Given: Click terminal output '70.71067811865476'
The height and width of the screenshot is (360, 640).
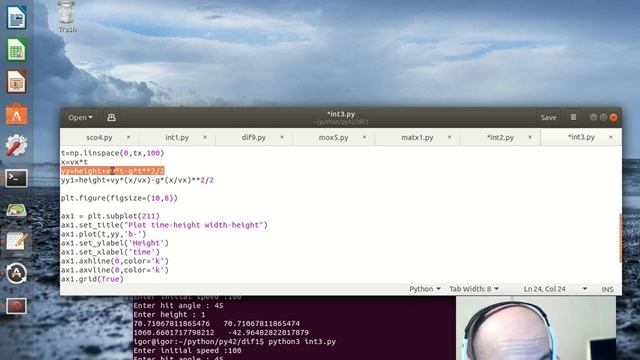Looking at the screenshot, I should point(171,324).
